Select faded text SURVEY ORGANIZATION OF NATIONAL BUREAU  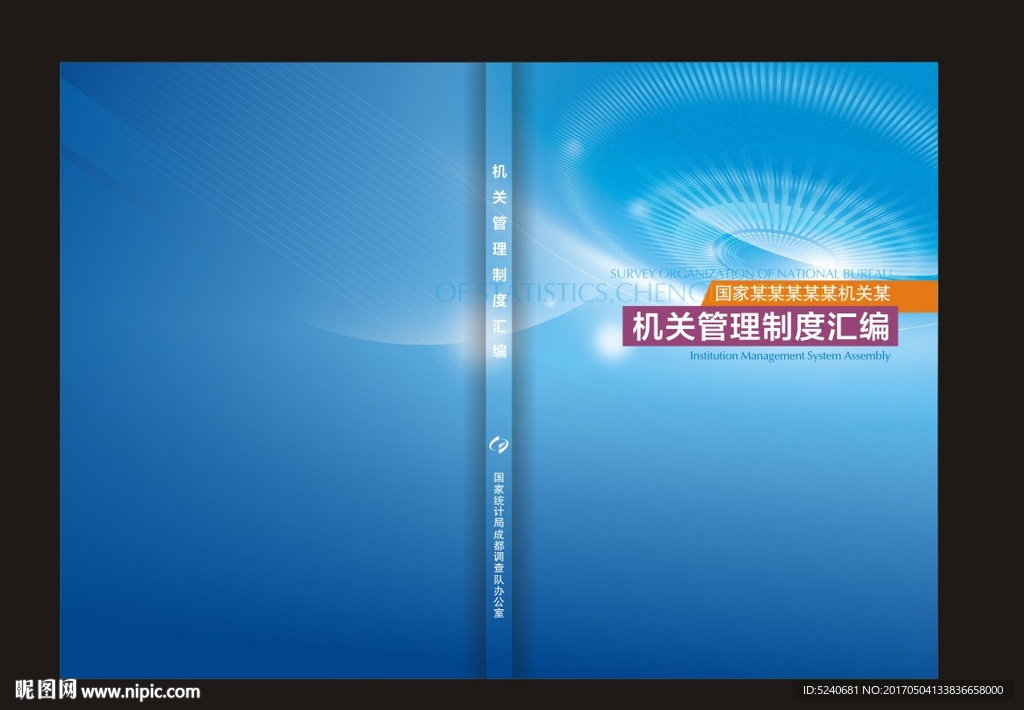point(750,273)
